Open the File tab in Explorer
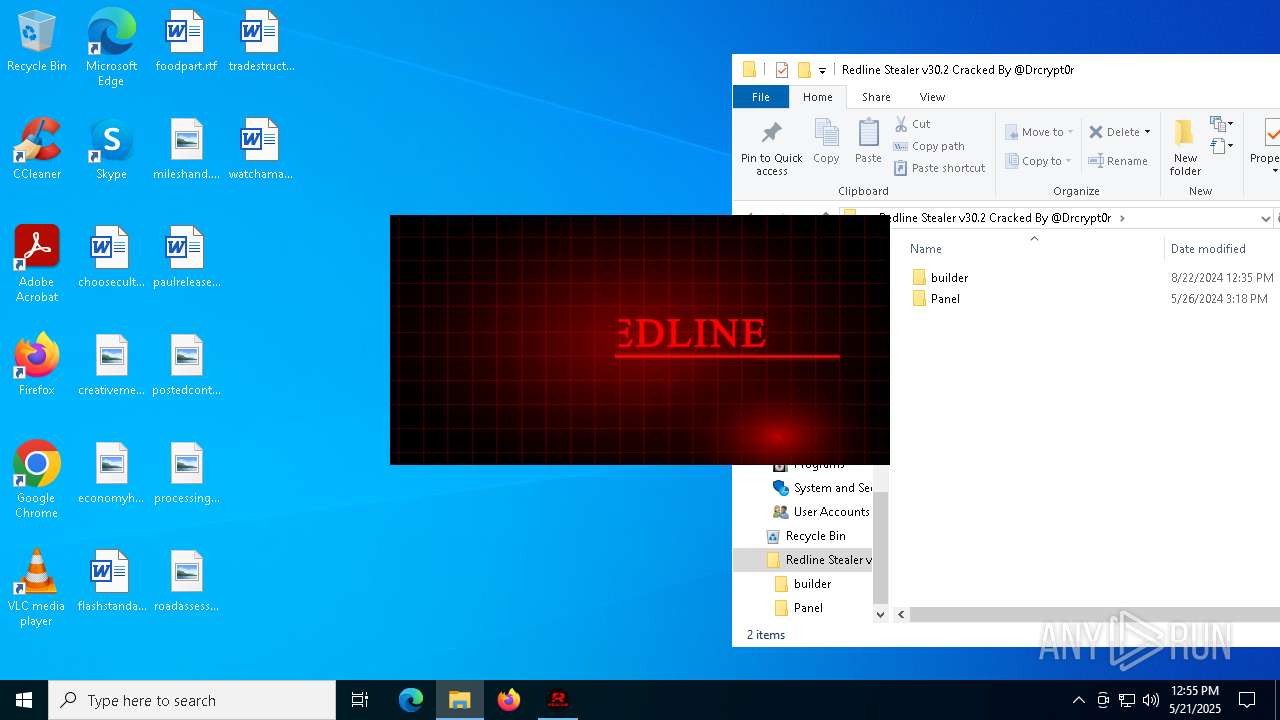This screenshot has height=720, width=1280. tap(761, 97)
